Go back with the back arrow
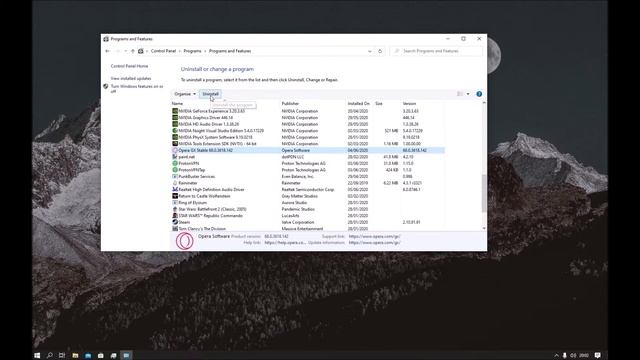The height and width of the screenshot is (360, 640). coord(107,51)
